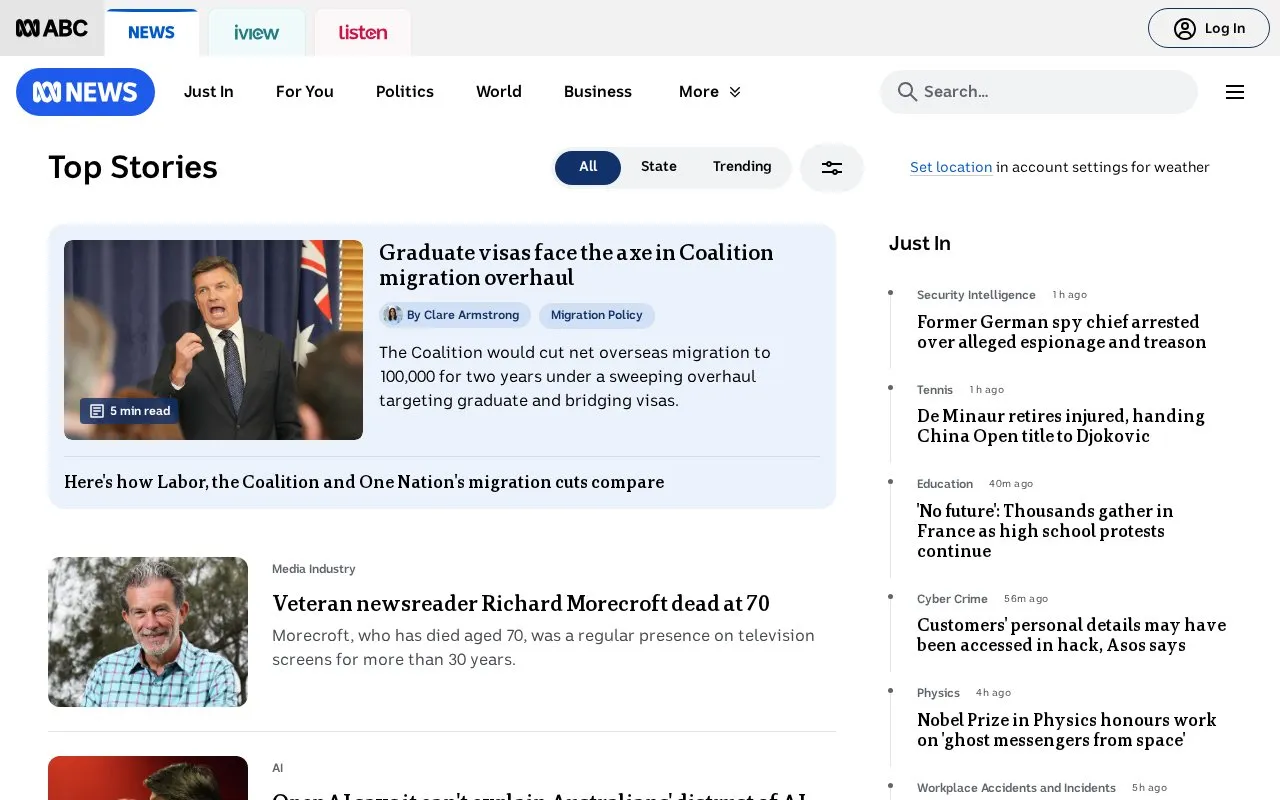
Task: Click the Set location link
Action: [x=951, y=168]
